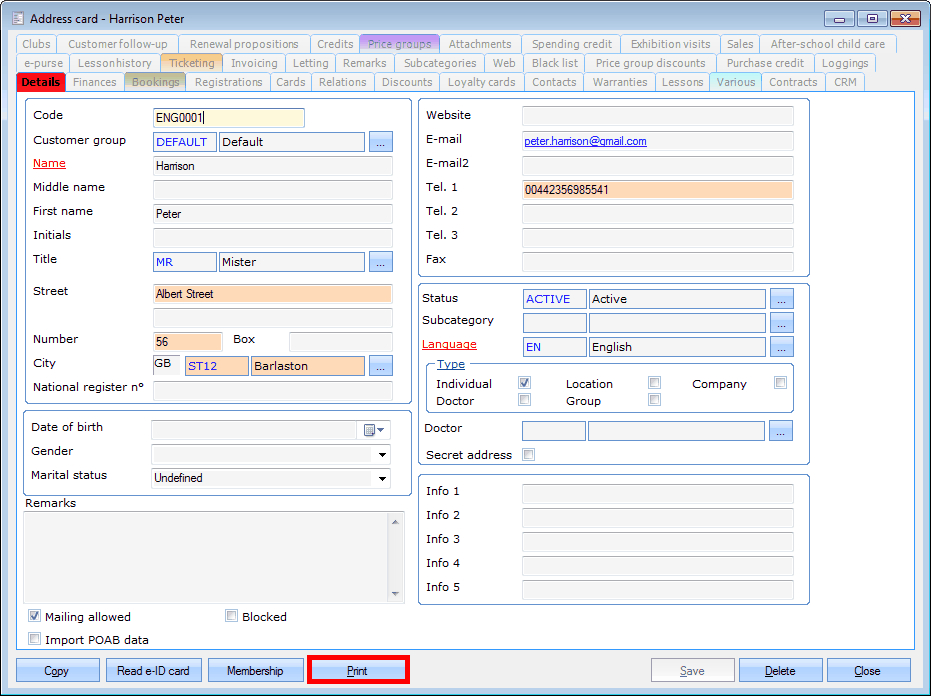Tick the Secret address checkbox
The width and height of the screenshot is (931, 696).
tap(529, 455)
